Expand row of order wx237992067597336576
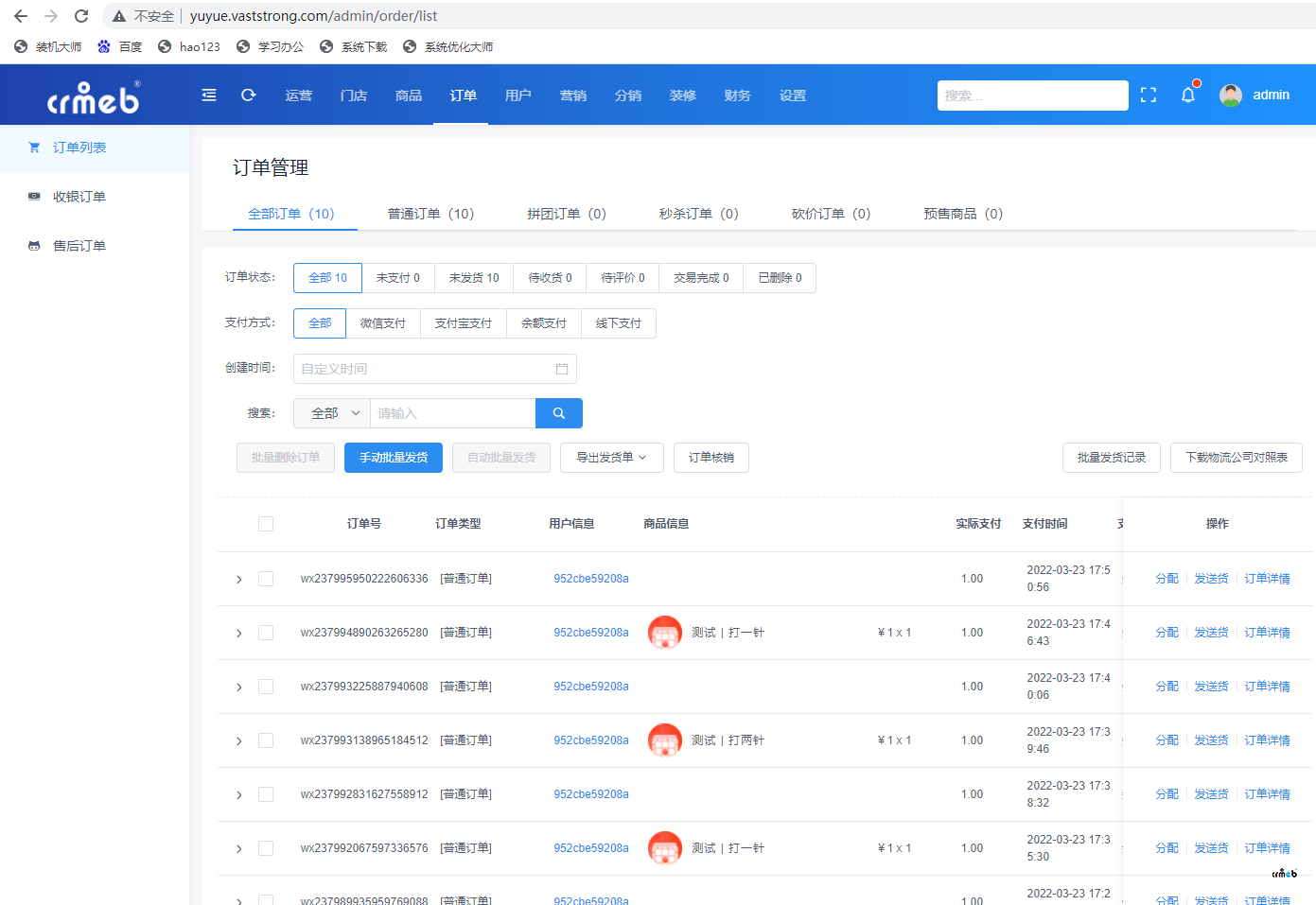1316x905 pixels. [238, 848]
